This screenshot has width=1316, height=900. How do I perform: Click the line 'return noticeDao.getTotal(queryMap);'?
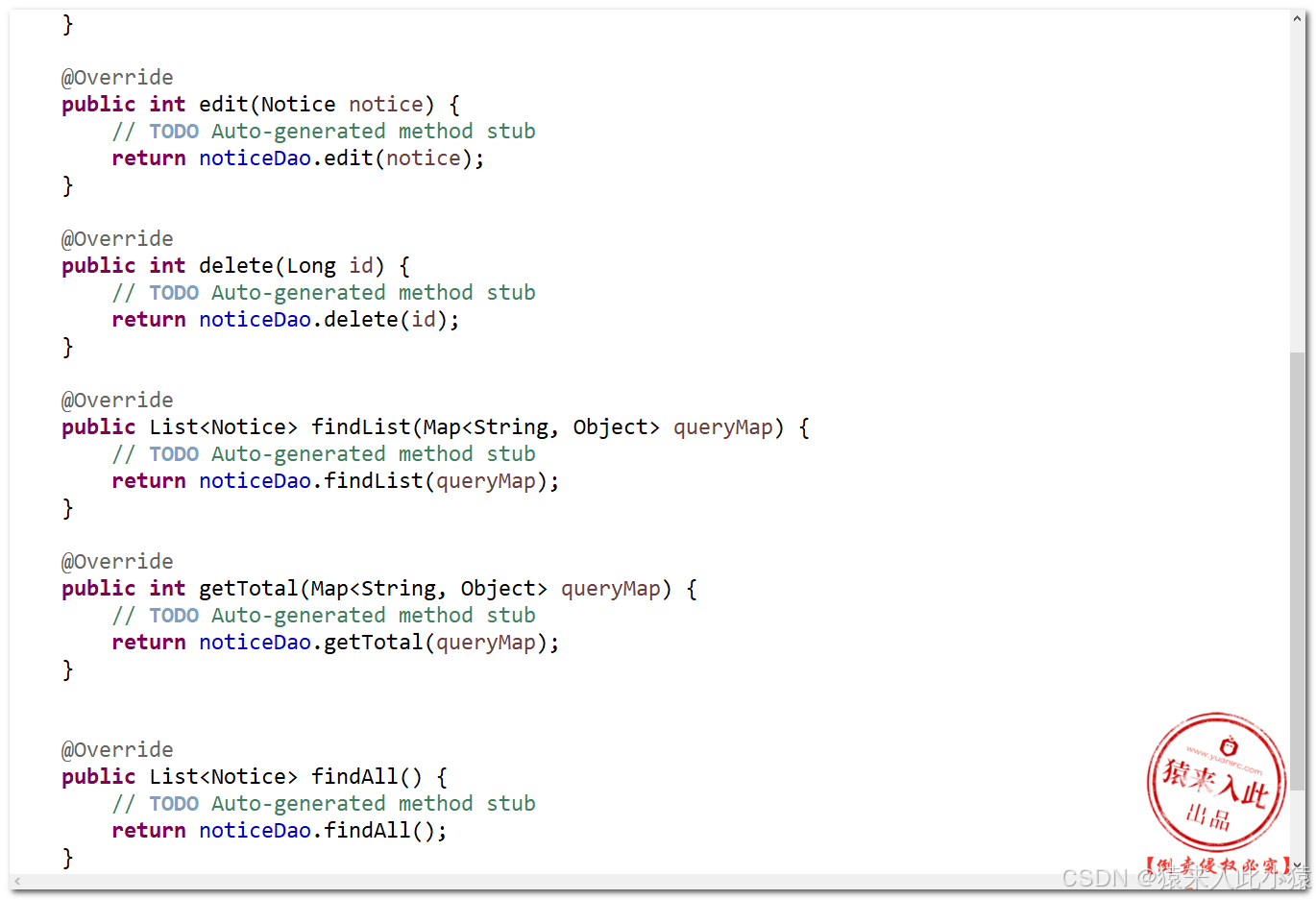coord(336,642)
